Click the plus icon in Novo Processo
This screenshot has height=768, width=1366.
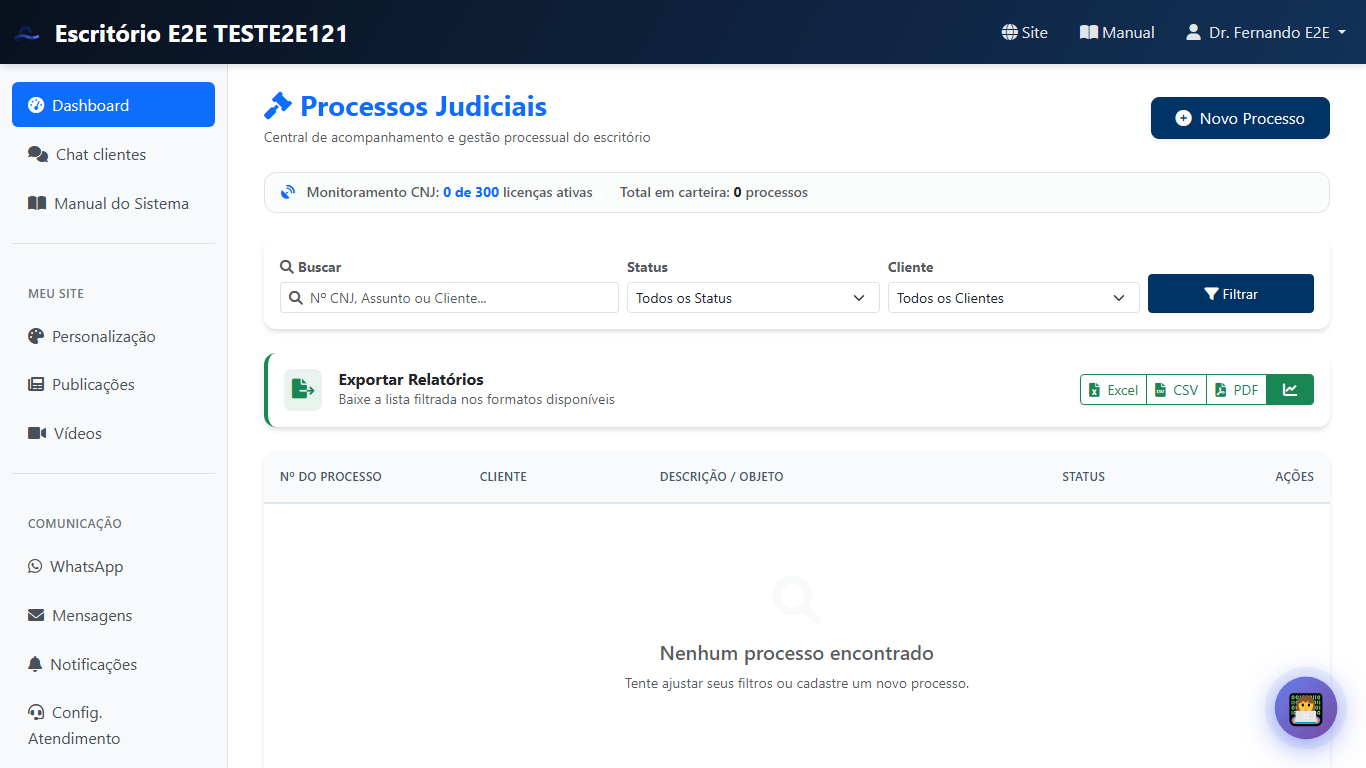[1183, 118]
